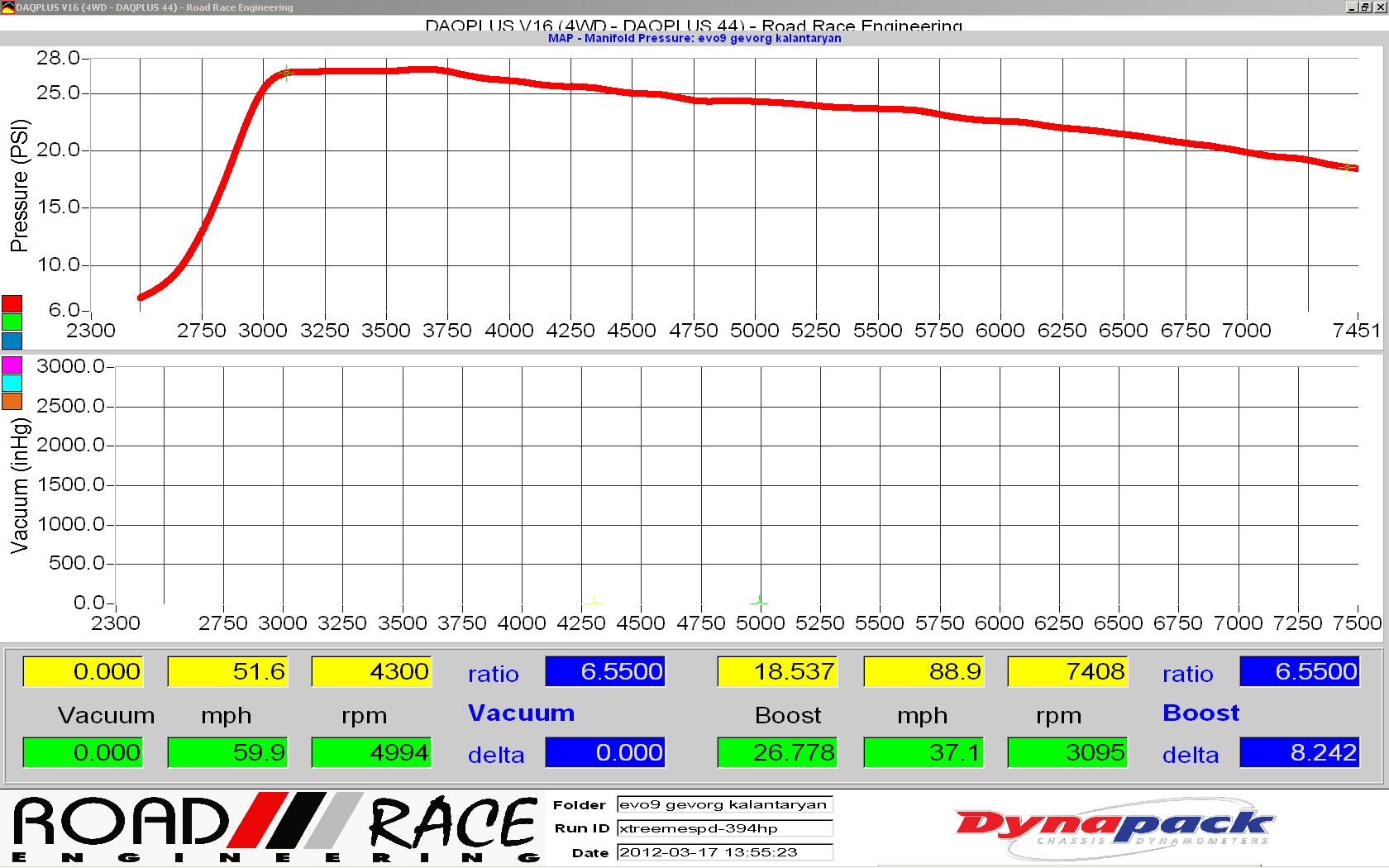Click the magenta channel color swatch
Viewport: 1389px width, 868px height.
click(x=12, y=365)
